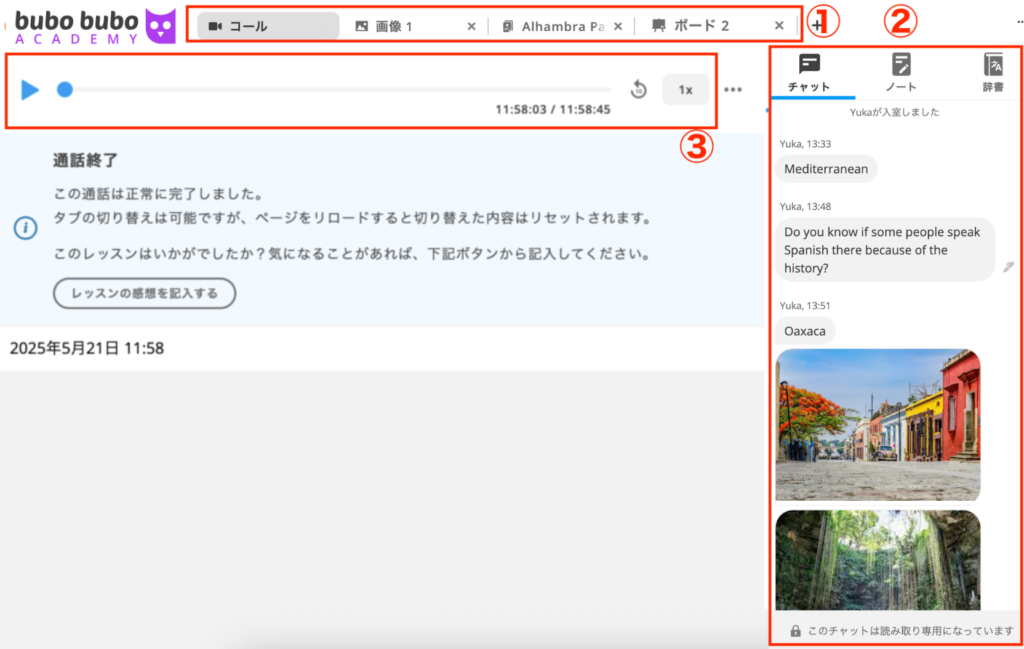Switch to the ボード 2 tab
The height and width of the screenshot is (649, 1024).
(700, 26)
